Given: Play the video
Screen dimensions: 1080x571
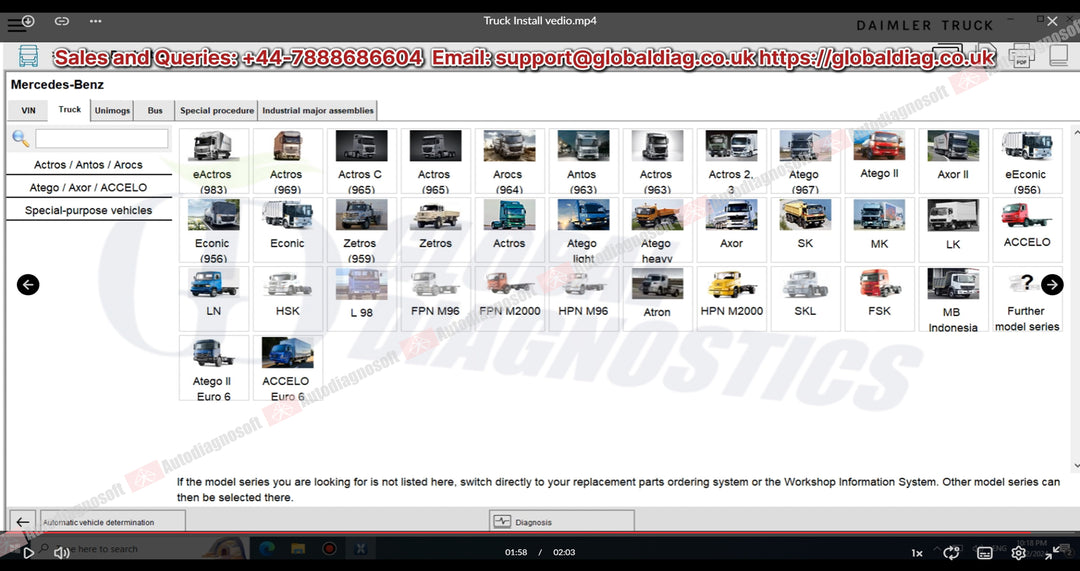Looking at the screenshot, I should pyautogui.click(x=28, y=552).
